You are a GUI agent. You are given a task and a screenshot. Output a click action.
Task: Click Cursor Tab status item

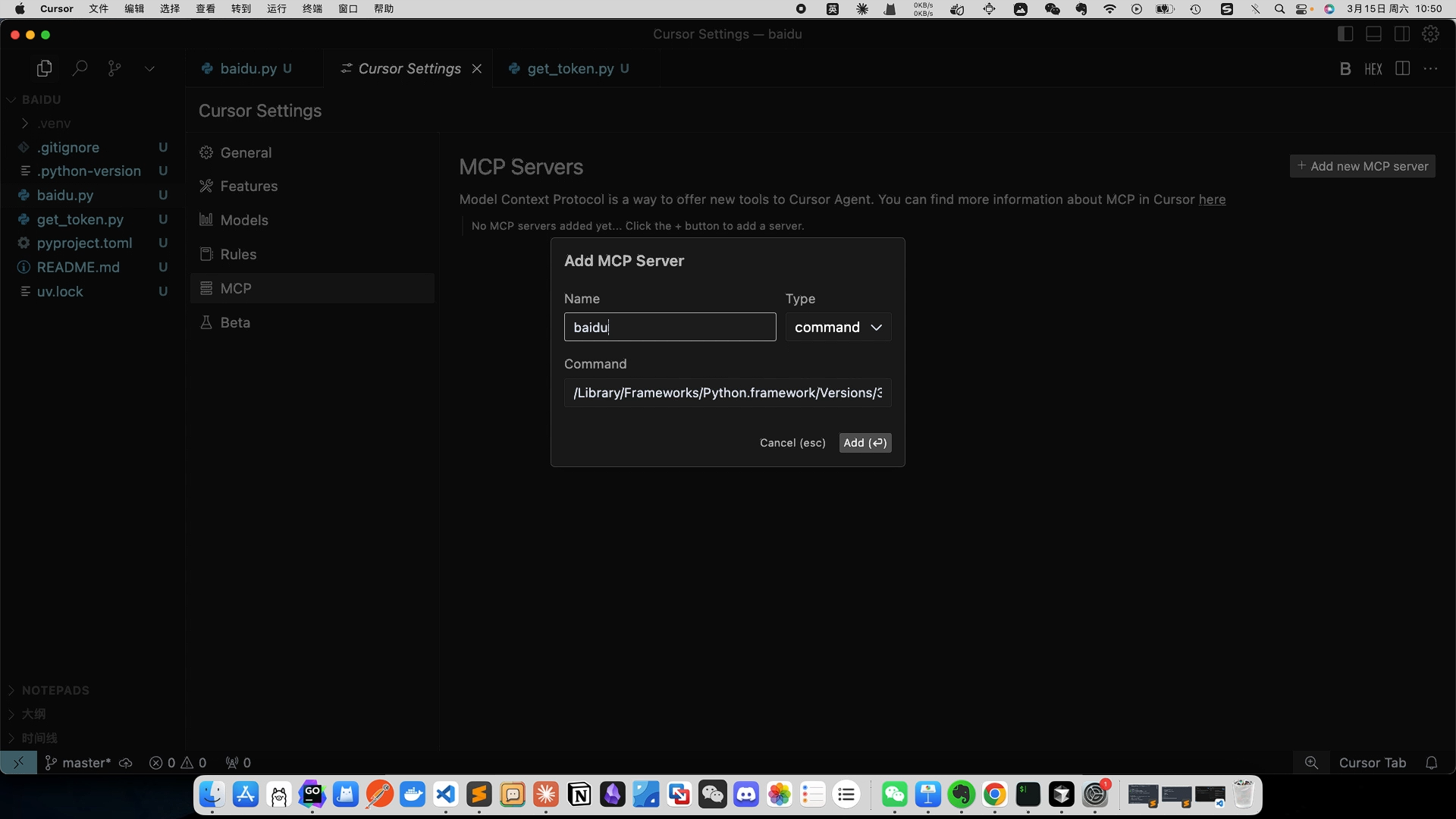[1373, 763]
